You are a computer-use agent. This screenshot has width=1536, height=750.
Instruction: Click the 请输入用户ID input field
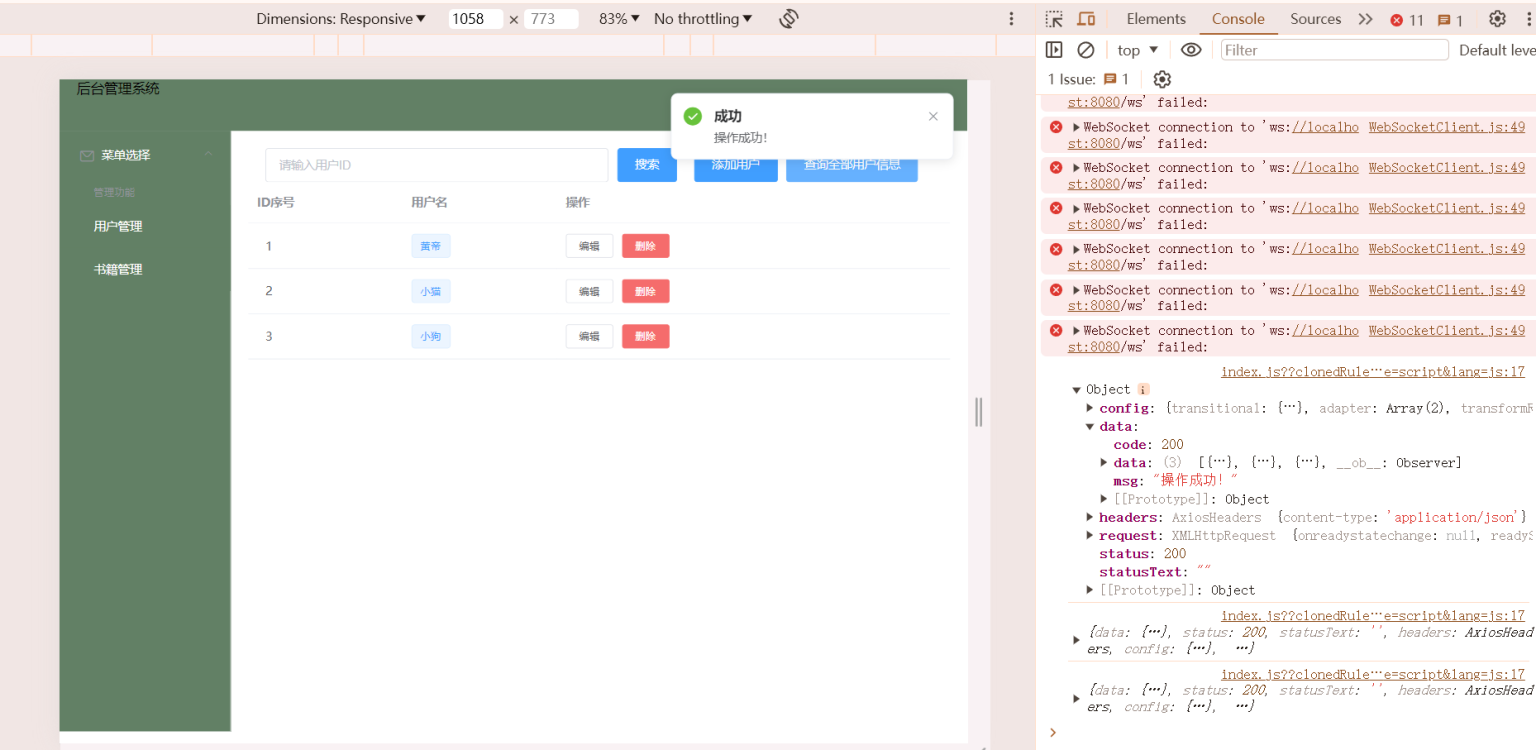[x=436, y=165]
